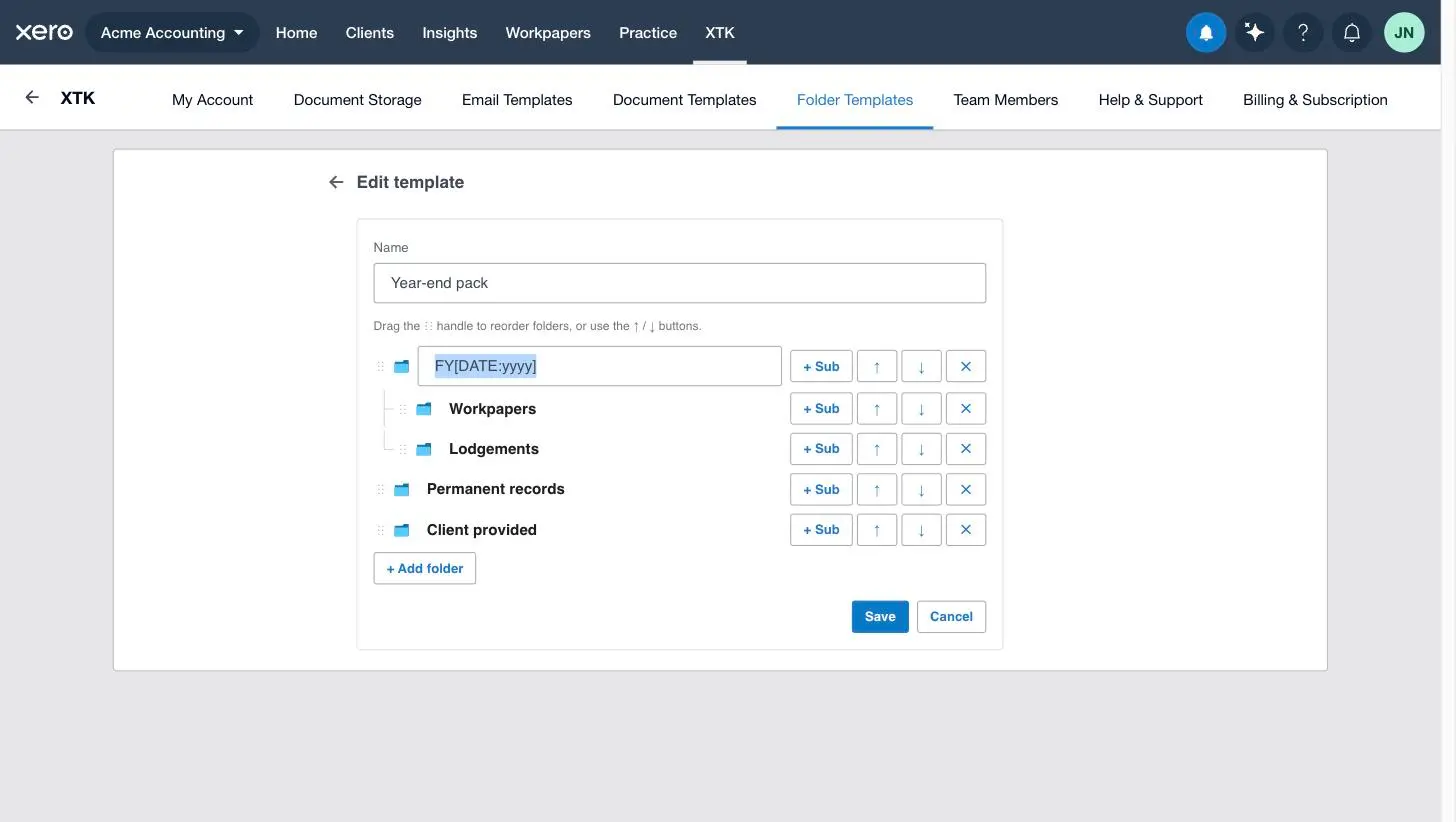
Task: Open the Team Members tab
Action: [x=1005, y=100]
